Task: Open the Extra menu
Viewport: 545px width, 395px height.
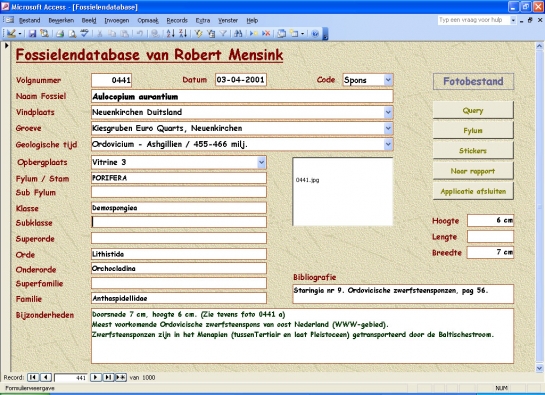Action: [x=203, y=21]
